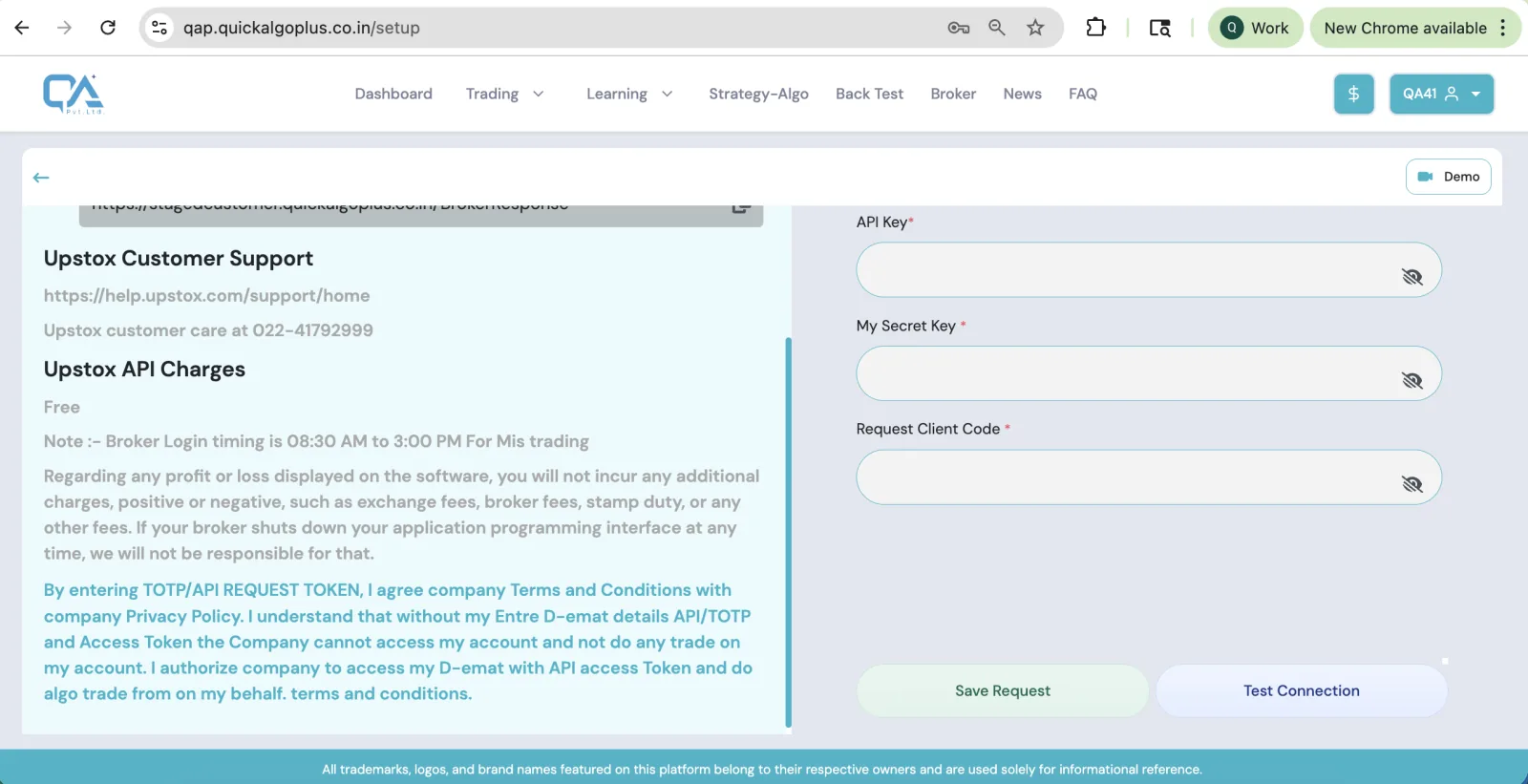This screenshot has height=784, width=1528.
Task: Toggle visibility of the API Key
Action: click(1411, 277)
